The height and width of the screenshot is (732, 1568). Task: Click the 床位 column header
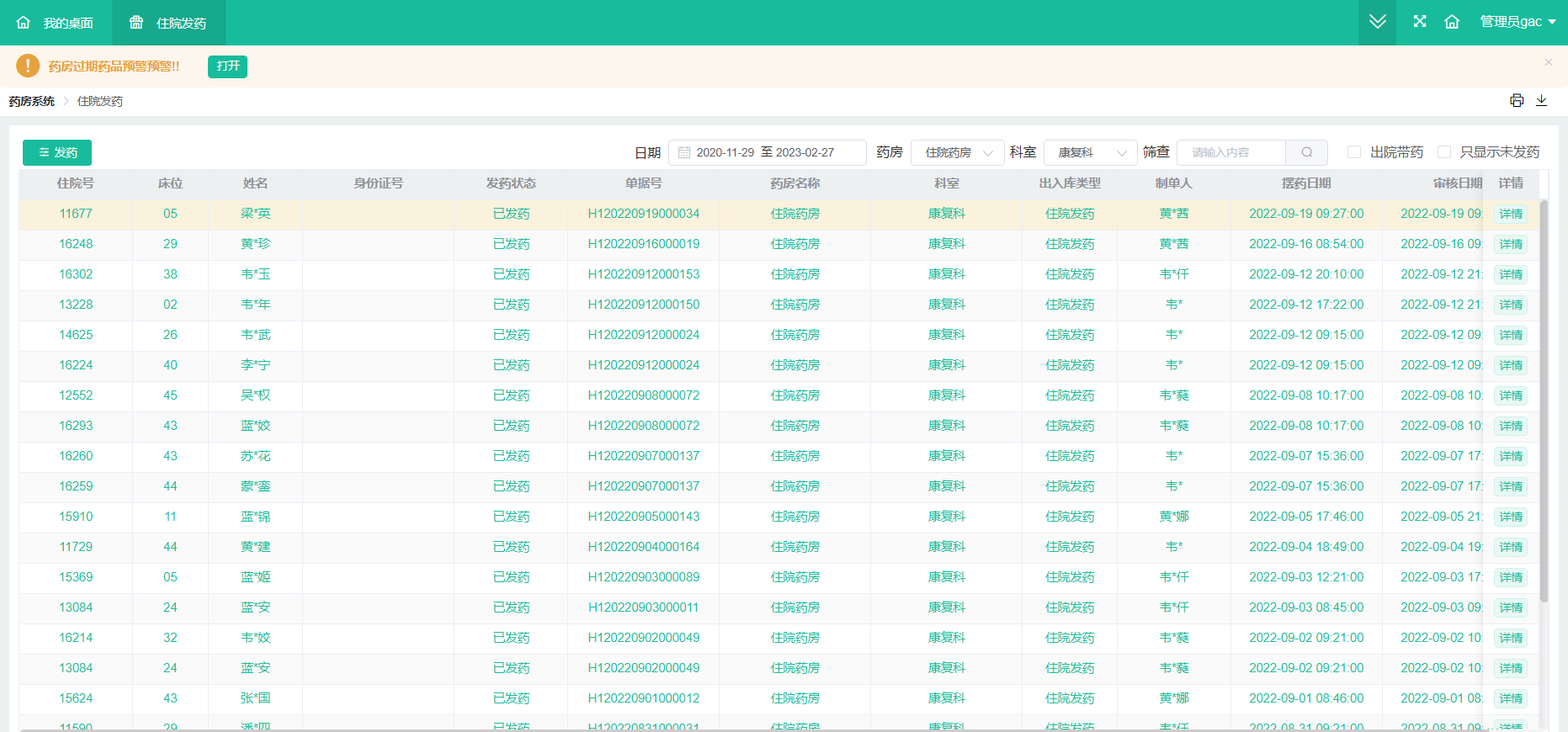coord(170,183)
